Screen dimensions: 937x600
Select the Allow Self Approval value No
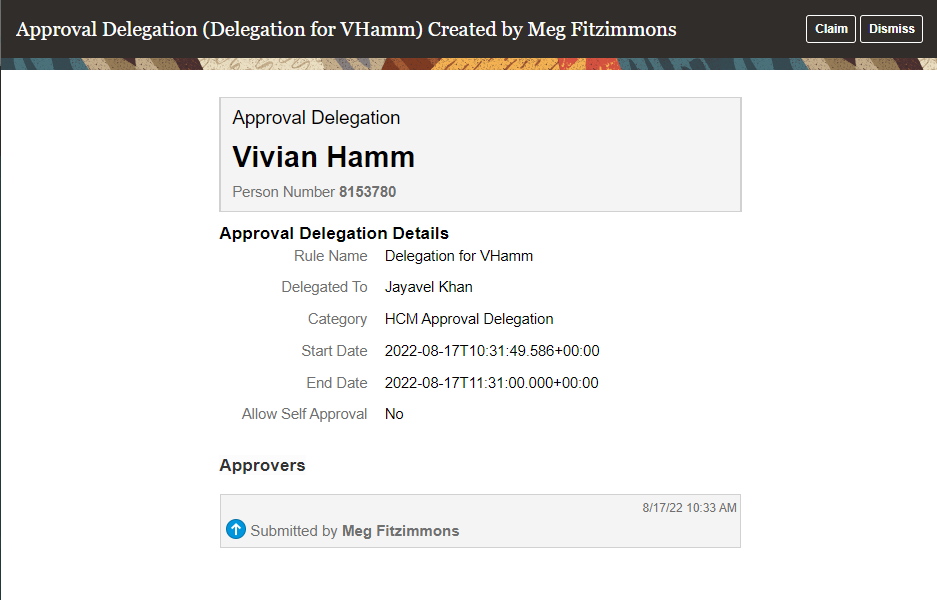coord(394,414)
